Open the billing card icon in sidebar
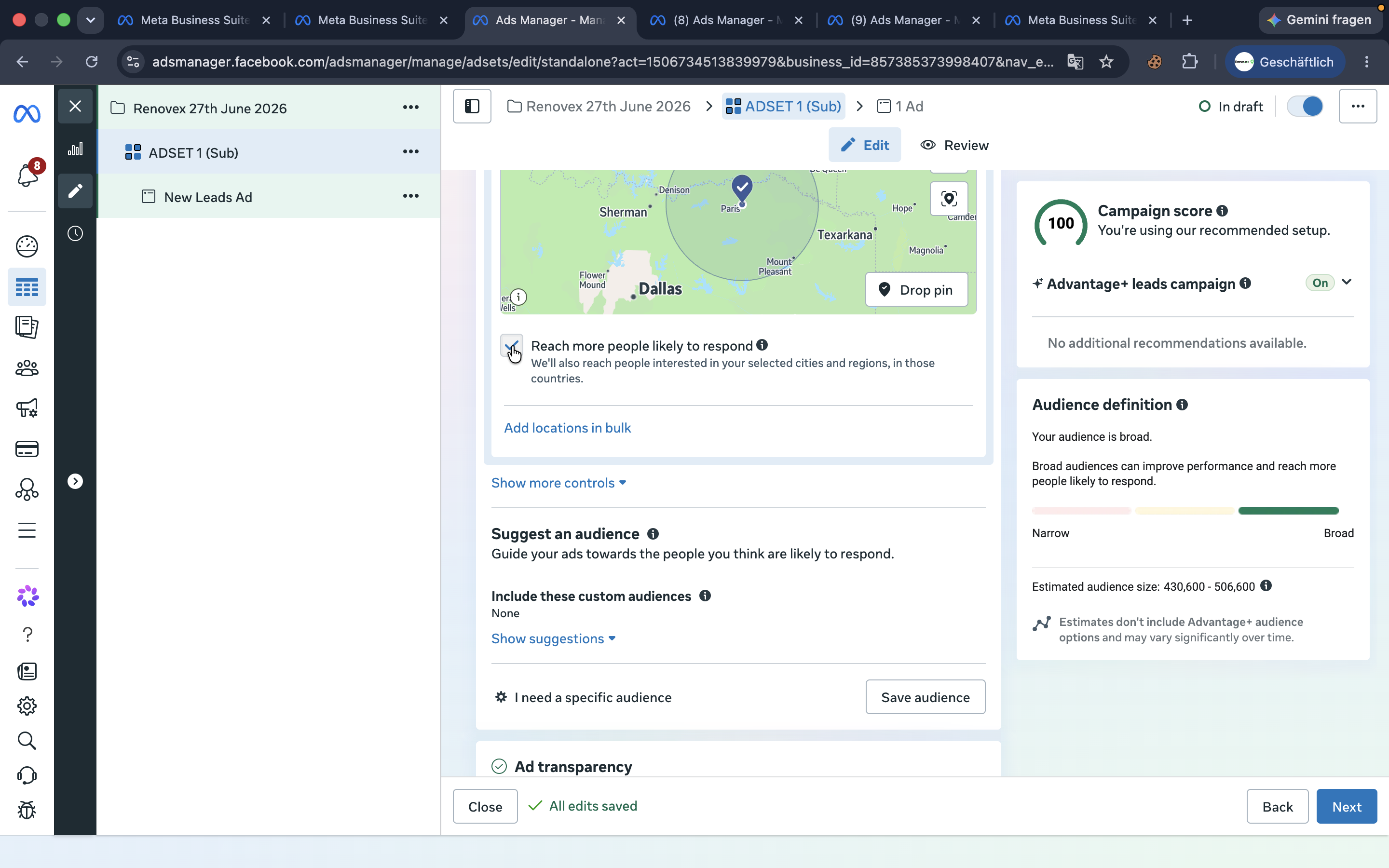The image size is (1389, 868). tap(27, 449)
